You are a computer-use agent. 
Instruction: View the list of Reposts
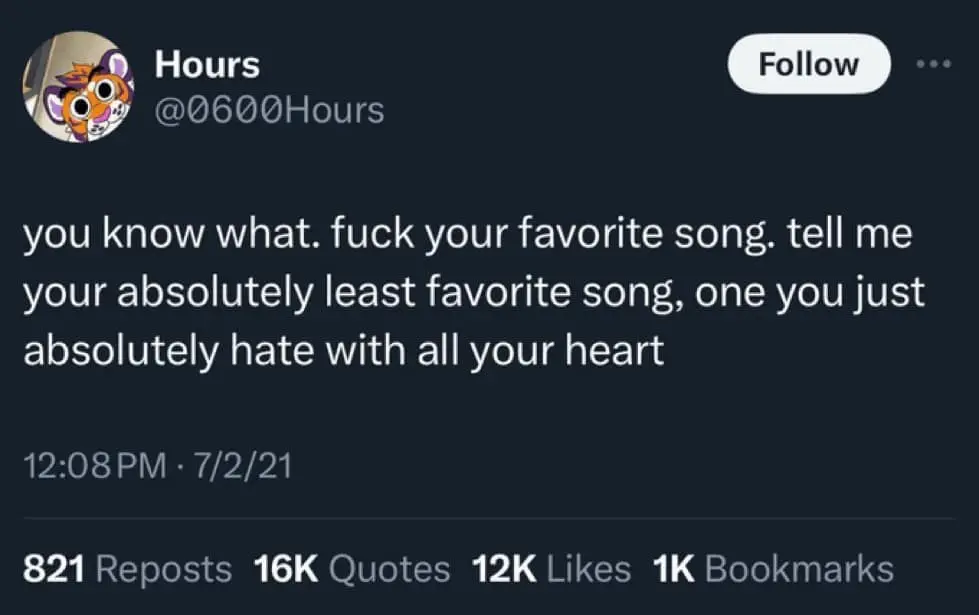[164, 569]
